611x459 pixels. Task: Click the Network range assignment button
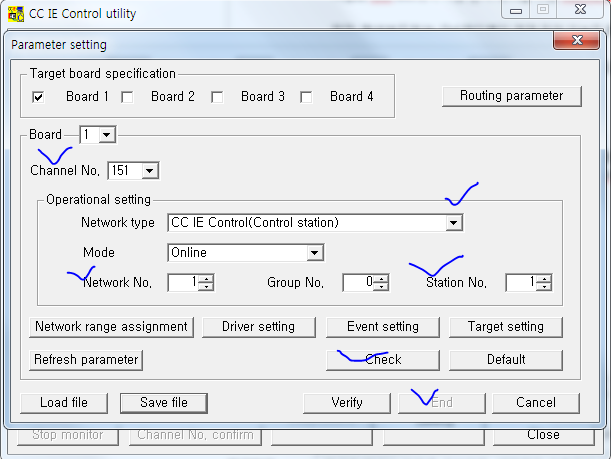pos(111,327)
